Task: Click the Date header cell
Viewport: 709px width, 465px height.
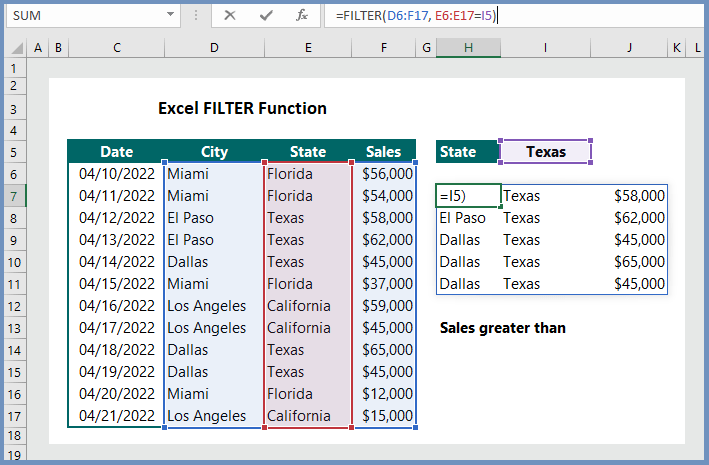Action: tap(116, 152)
